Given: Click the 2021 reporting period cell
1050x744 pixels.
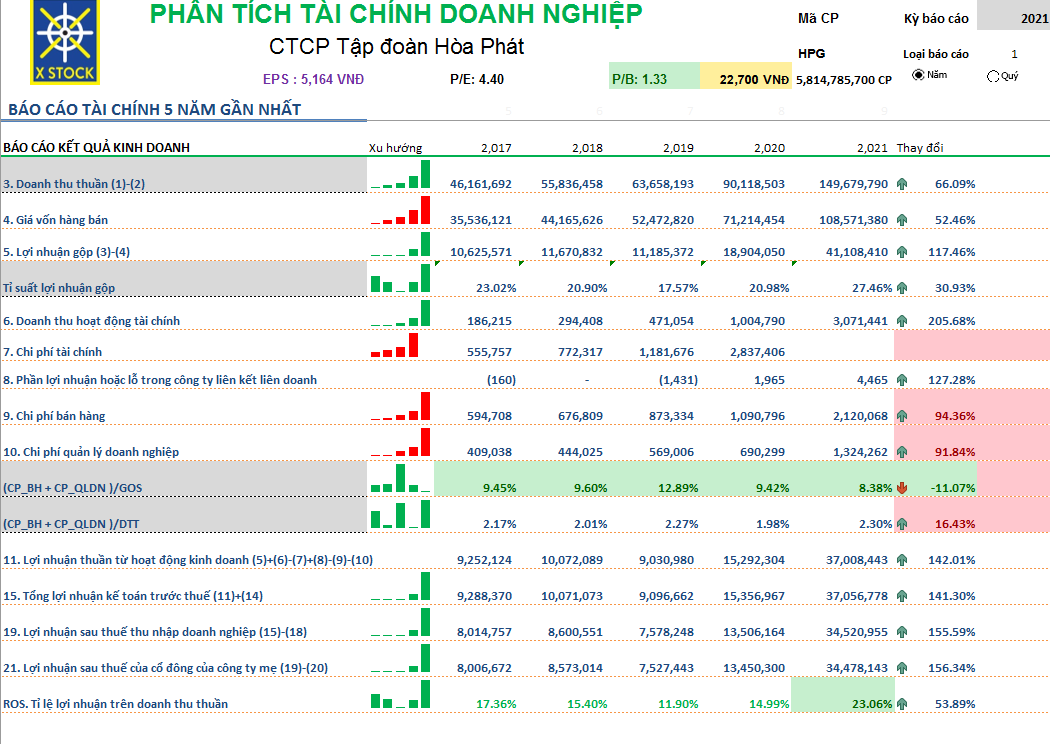Looking at the screenshot, I should tap(1013, 15).
